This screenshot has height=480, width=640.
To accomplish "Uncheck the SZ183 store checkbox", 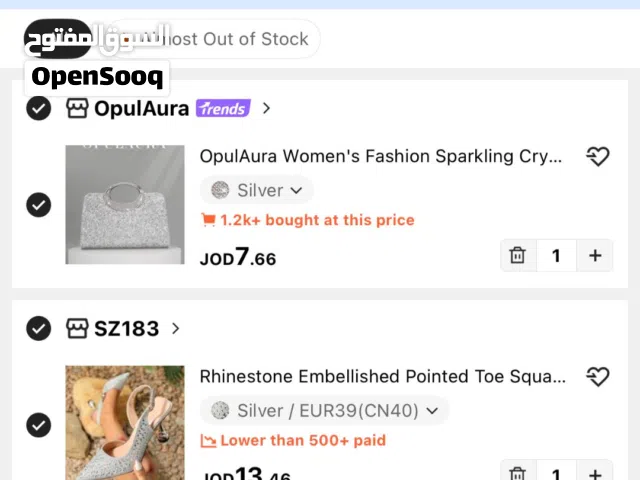I will [38, 328].
